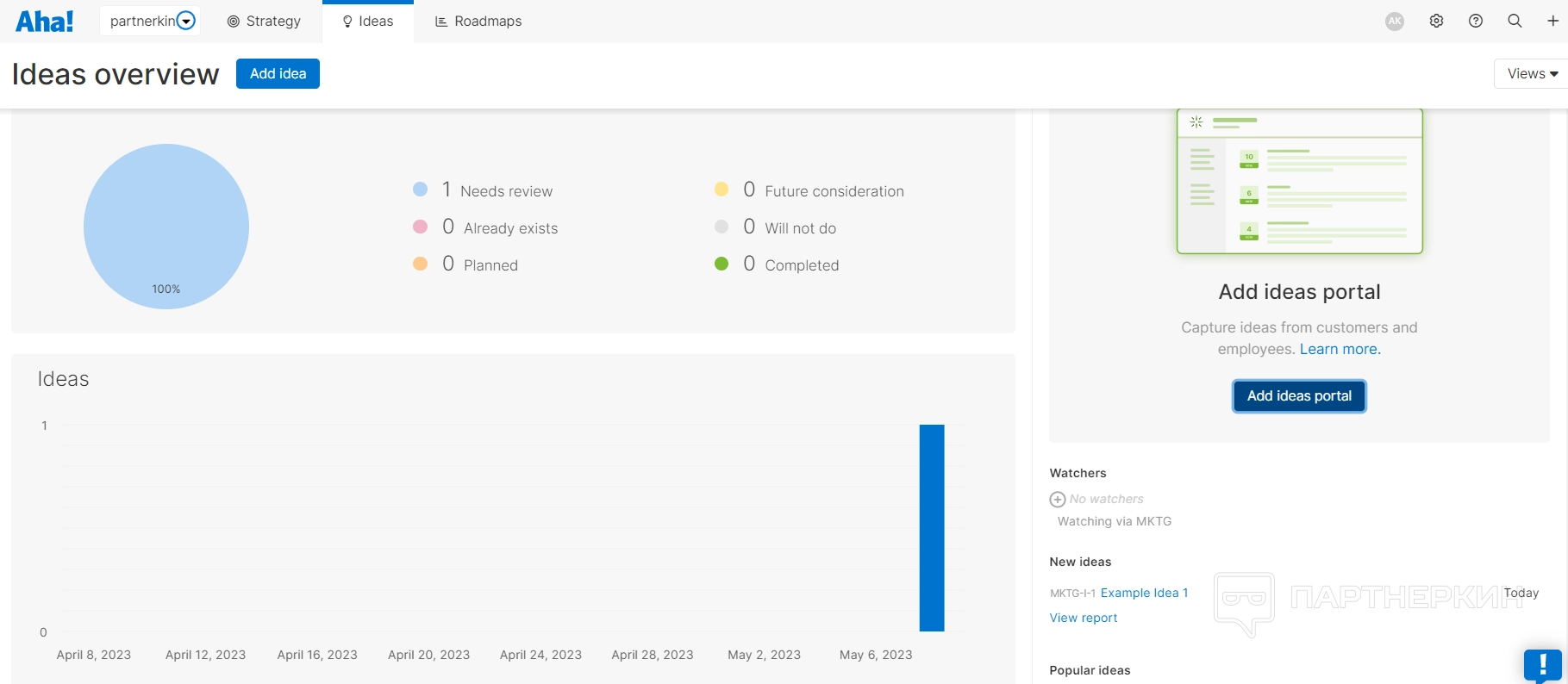The image size is (1568, 684).
Task: Open the Roadmaps menu
Action: coord(478,22)
